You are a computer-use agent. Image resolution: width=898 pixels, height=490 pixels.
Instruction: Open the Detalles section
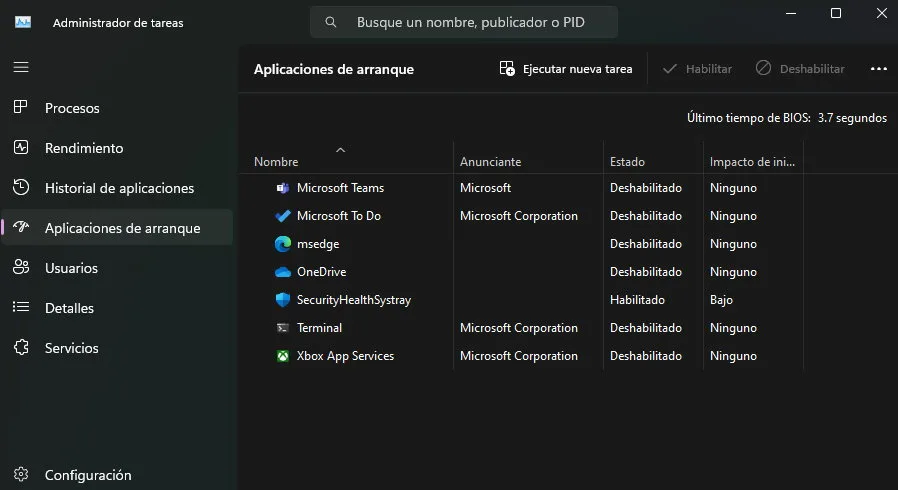click(117, 308)
